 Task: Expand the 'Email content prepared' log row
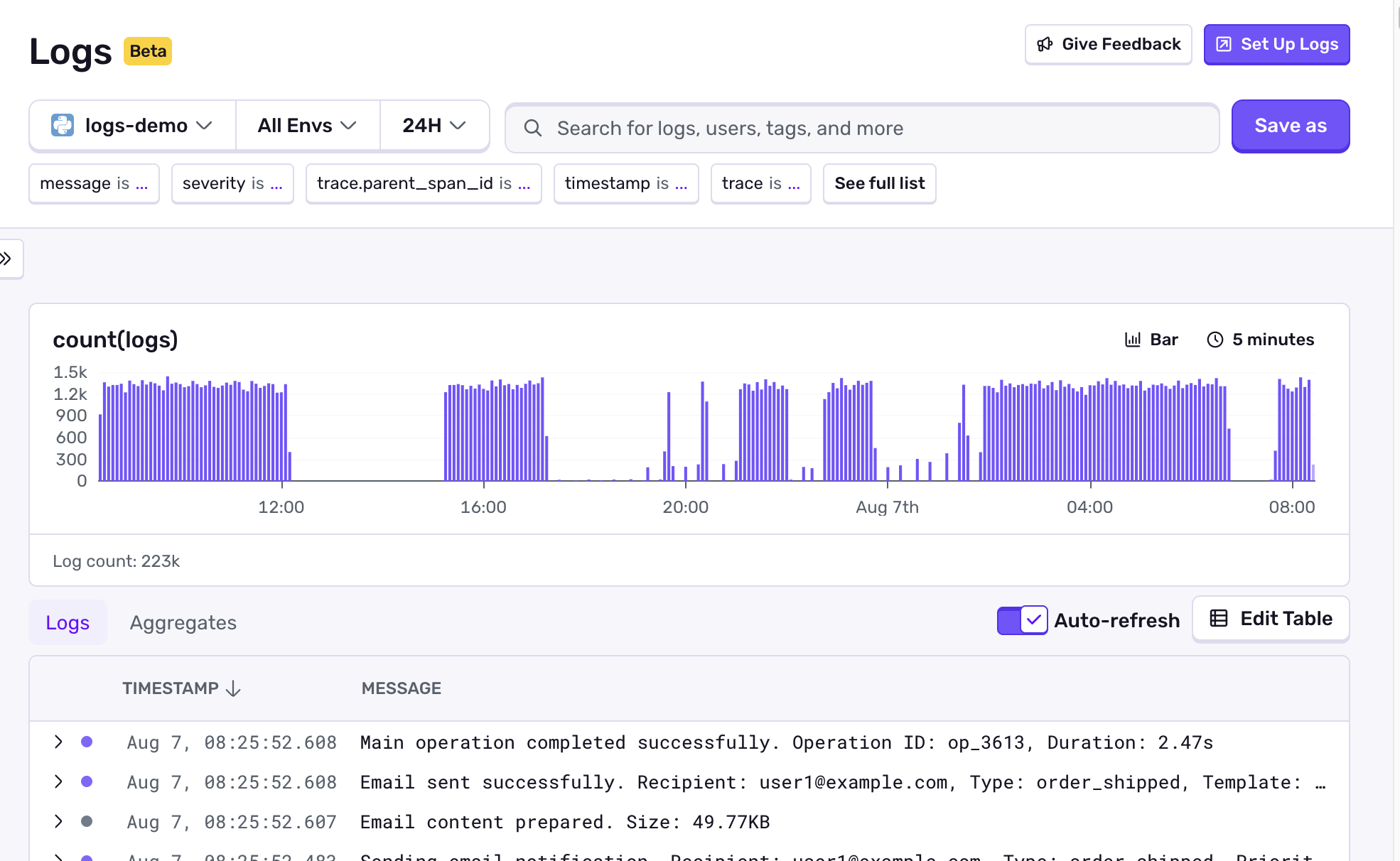[58, 821]
